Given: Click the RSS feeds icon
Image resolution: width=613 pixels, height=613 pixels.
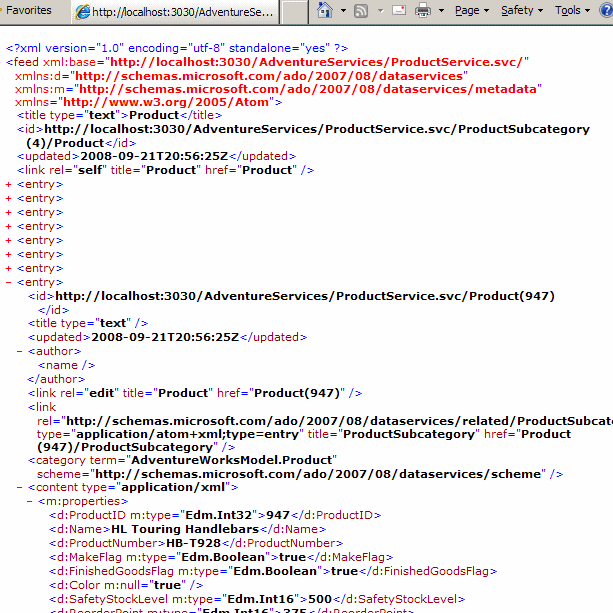Looking at the screenshot, I should tap(361, 11).
